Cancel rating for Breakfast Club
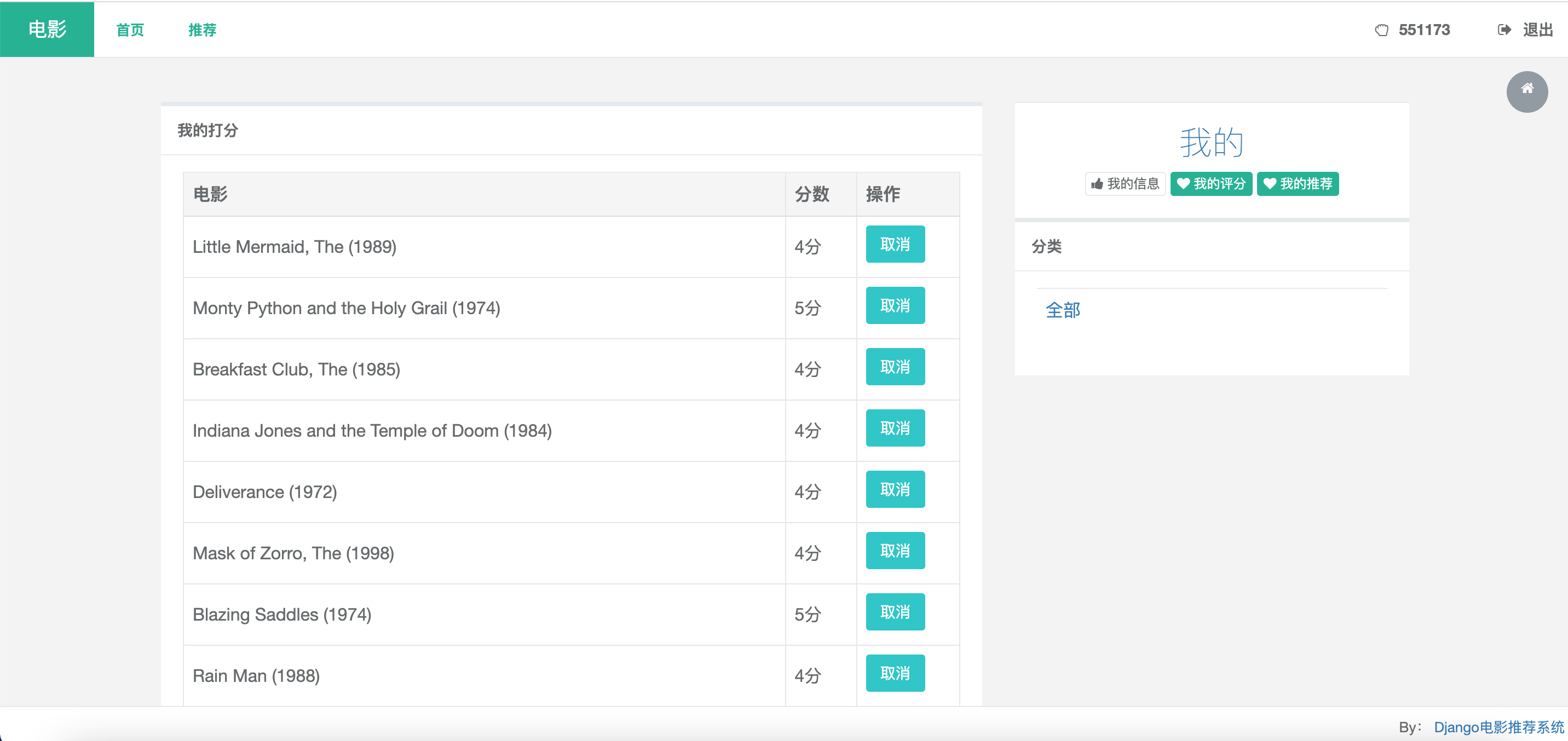The height and width of the screenshot is (741, 1568). pyautogui.click(x=895, y=367)
